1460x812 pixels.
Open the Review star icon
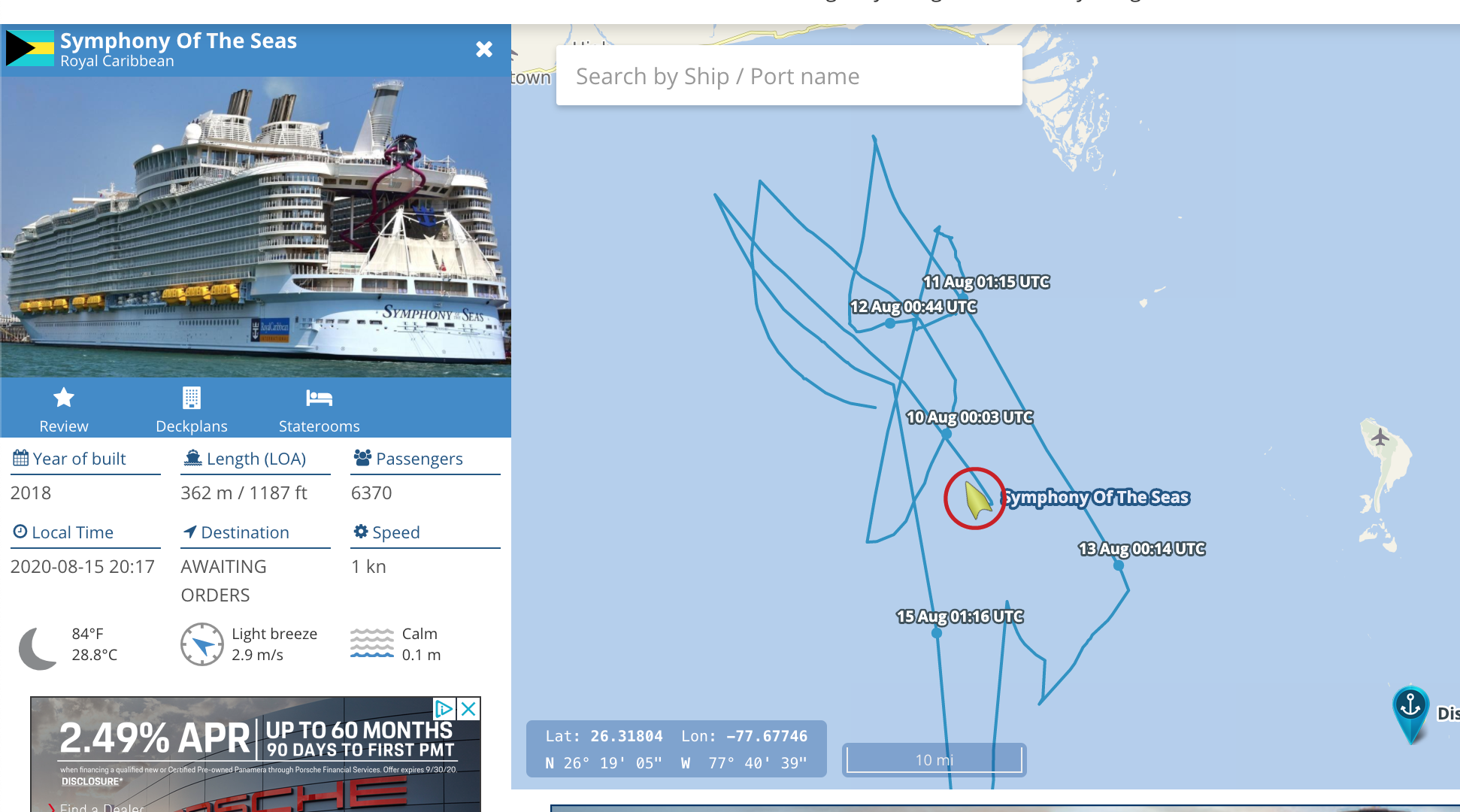click(x=64, y=397)
